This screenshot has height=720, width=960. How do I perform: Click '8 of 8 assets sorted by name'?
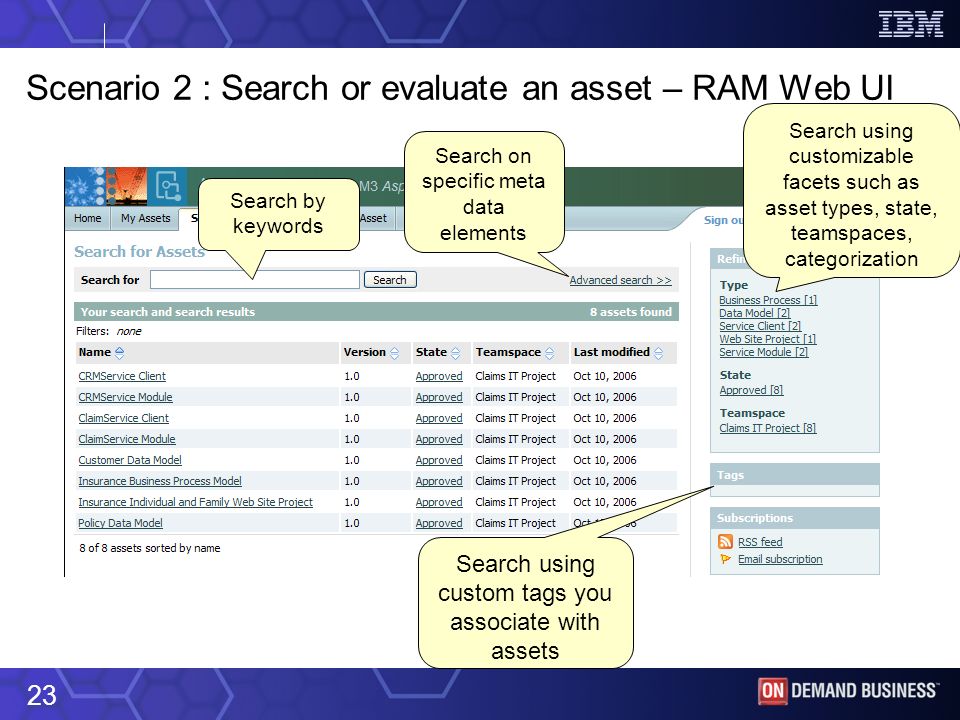click(x=149, y=548)
